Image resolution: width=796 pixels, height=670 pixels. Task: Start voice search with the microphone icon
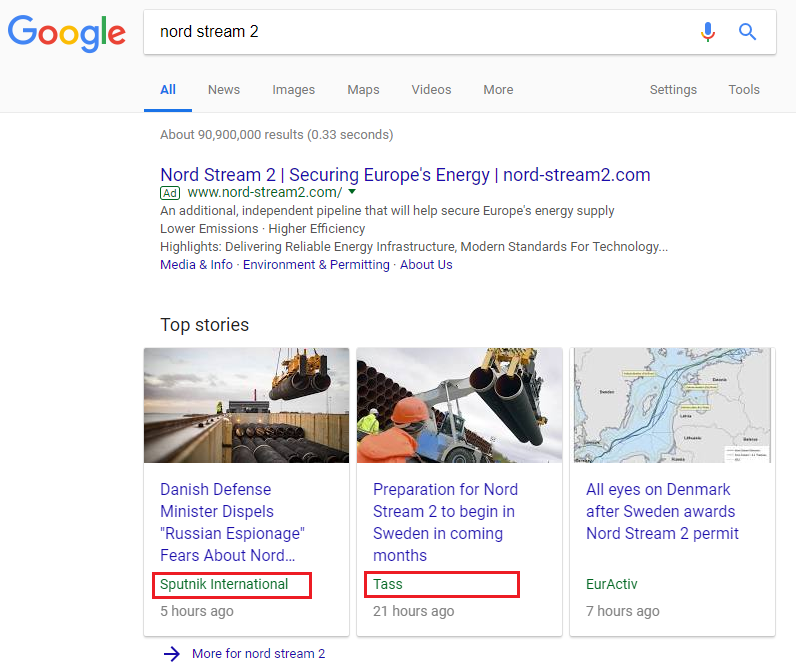[x=708, y=32]
